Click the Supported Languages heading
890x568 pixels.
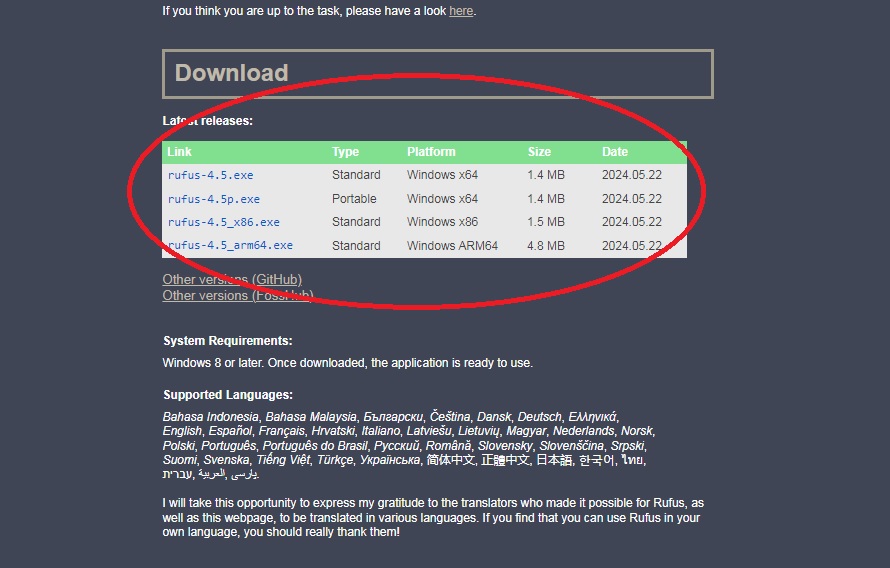click(x=228, y=395)
